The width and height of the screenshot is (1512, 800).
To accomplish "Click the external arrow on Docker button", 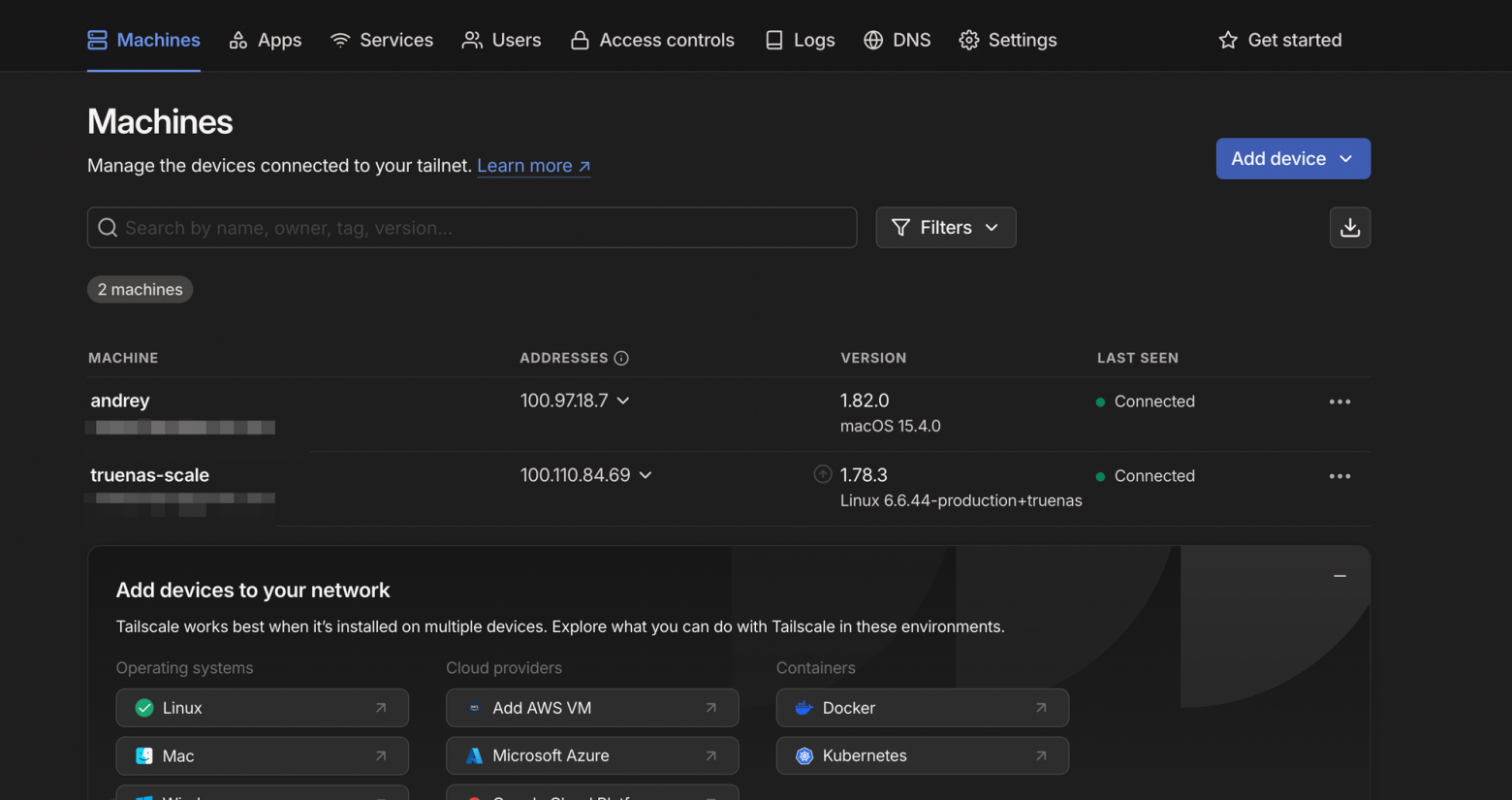I will 1041,708.
